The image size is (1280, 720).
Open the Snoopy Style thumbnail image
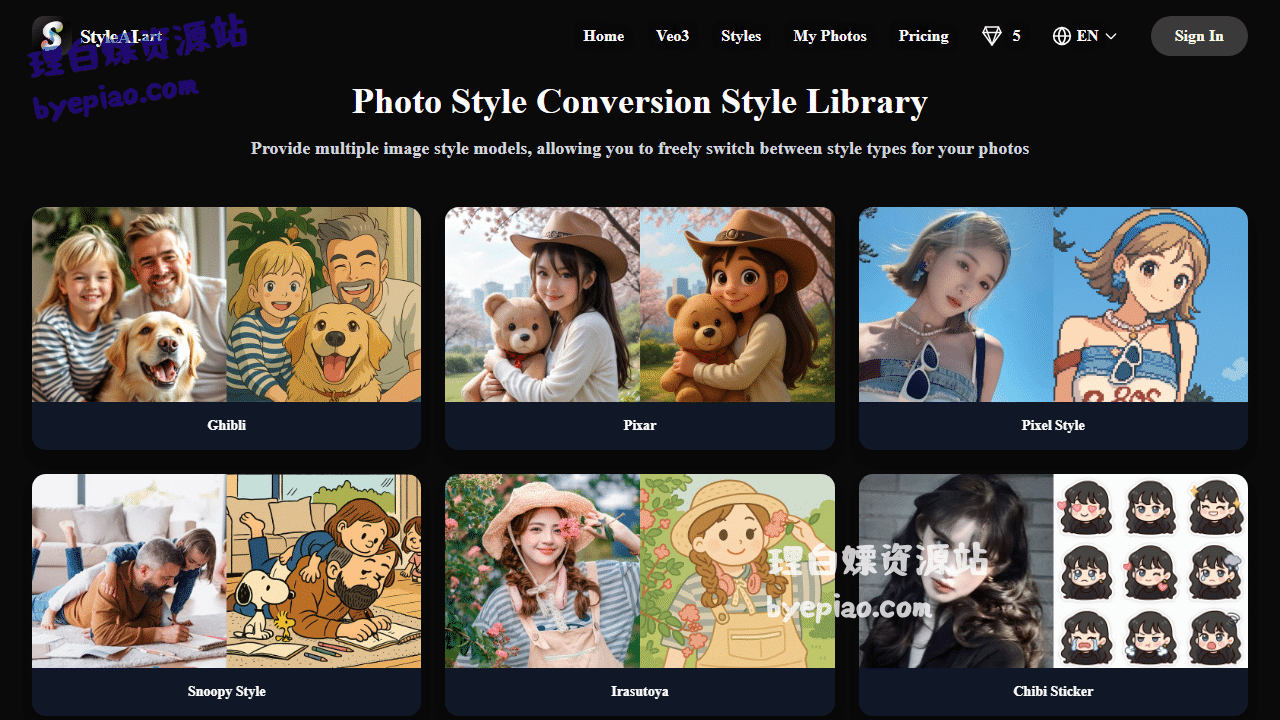pos(226,571)
